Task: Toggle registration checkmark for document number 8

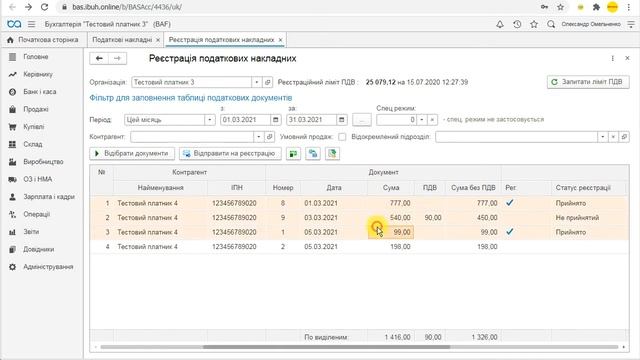Action: [x=509, y=203]
